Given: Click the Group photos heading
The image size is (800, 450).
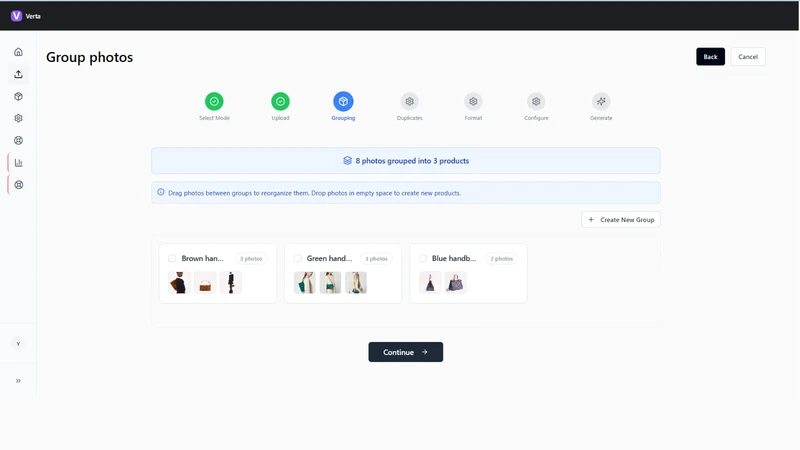Looking at the screenshot, I should 89,57.
